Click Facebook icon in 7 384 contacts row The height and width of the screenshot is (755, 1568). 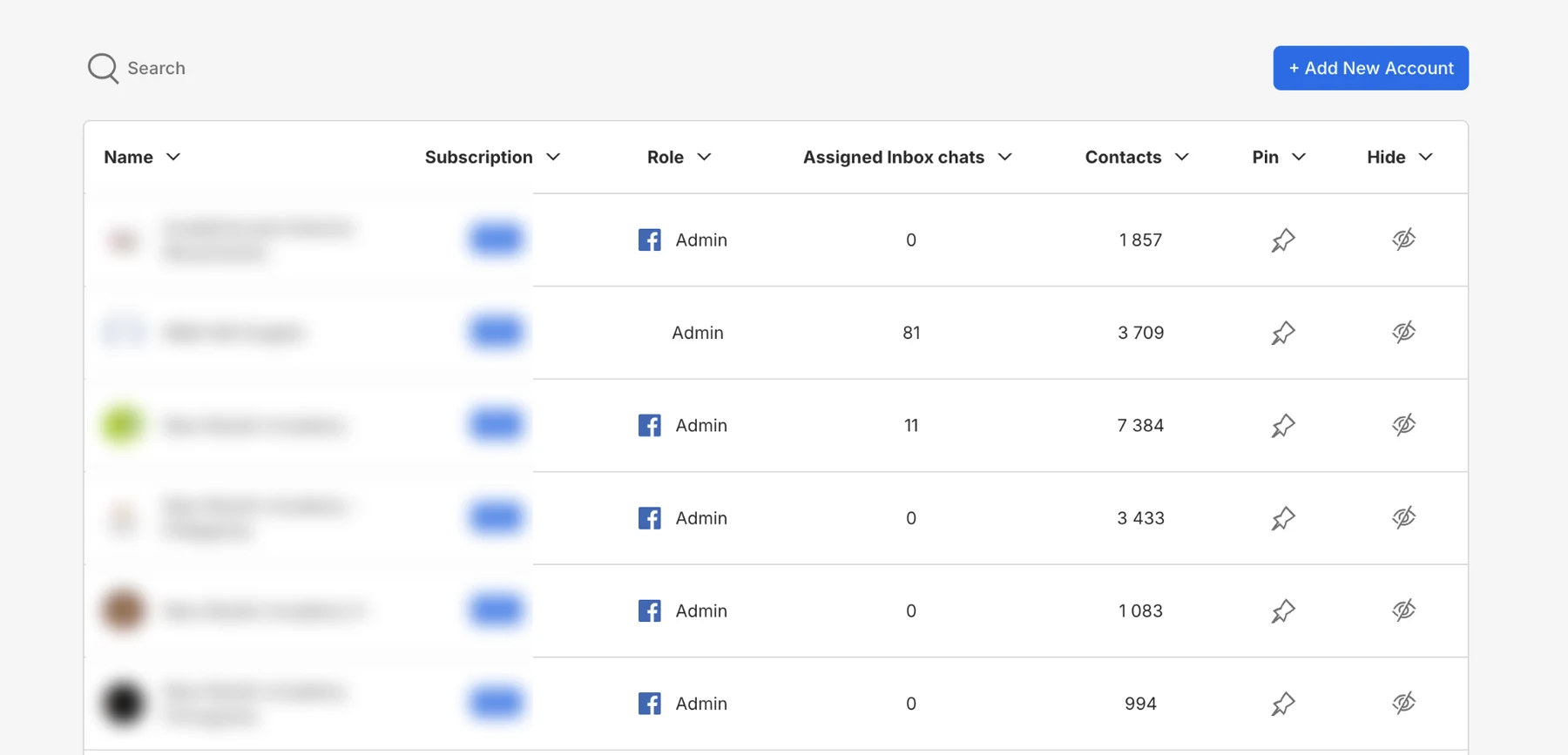point(649,425)
